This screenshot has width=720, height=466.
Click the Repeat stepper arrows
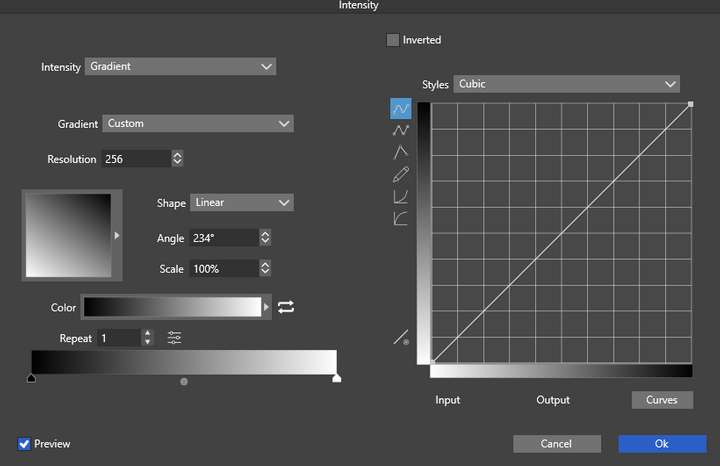click(x=147, y=337)
